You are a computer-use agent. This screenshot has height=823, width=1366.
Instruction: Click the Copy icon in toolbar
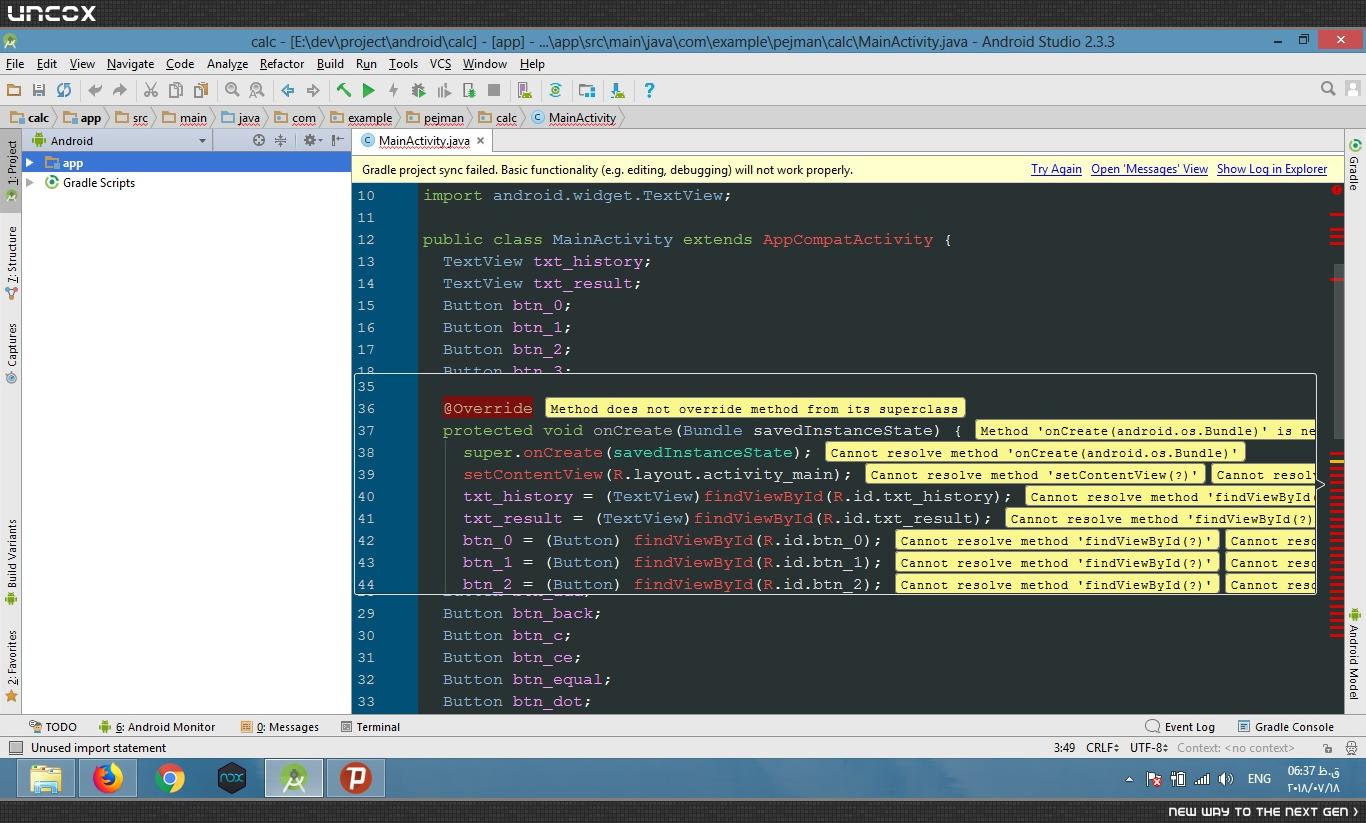[x=176, y=90]
